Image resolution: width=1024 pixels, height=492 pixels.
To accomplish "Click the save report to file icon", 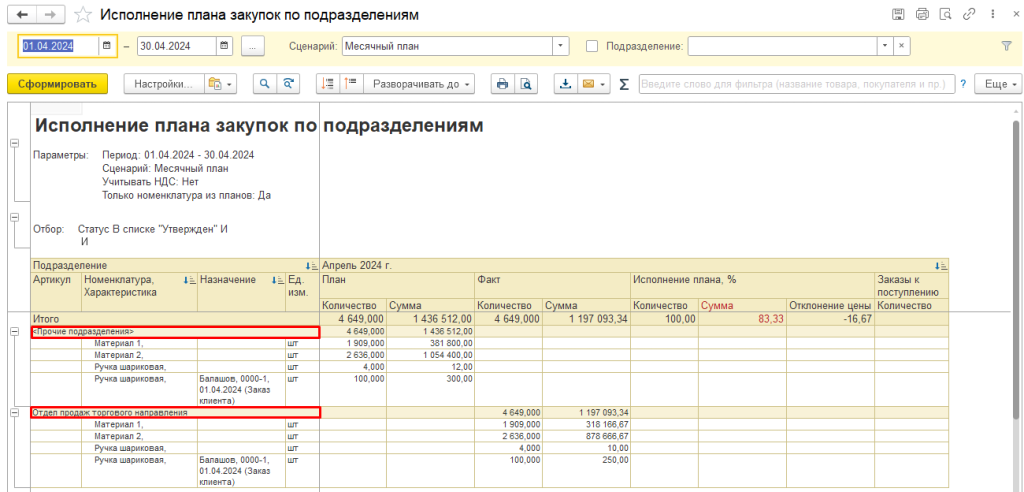I will point(565,85).
